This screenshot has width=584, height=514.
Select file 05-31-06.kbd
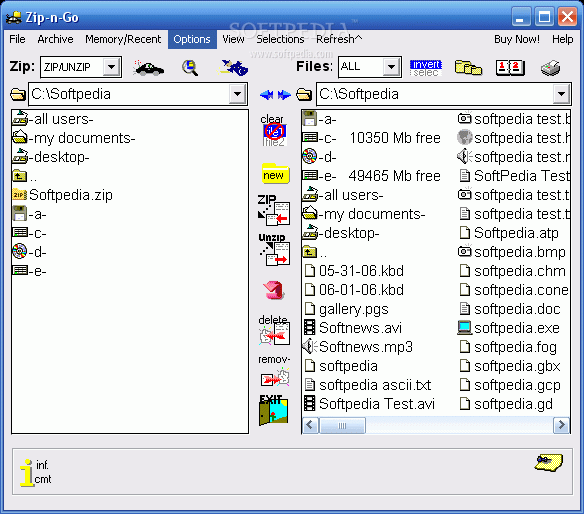coord(354,271)
